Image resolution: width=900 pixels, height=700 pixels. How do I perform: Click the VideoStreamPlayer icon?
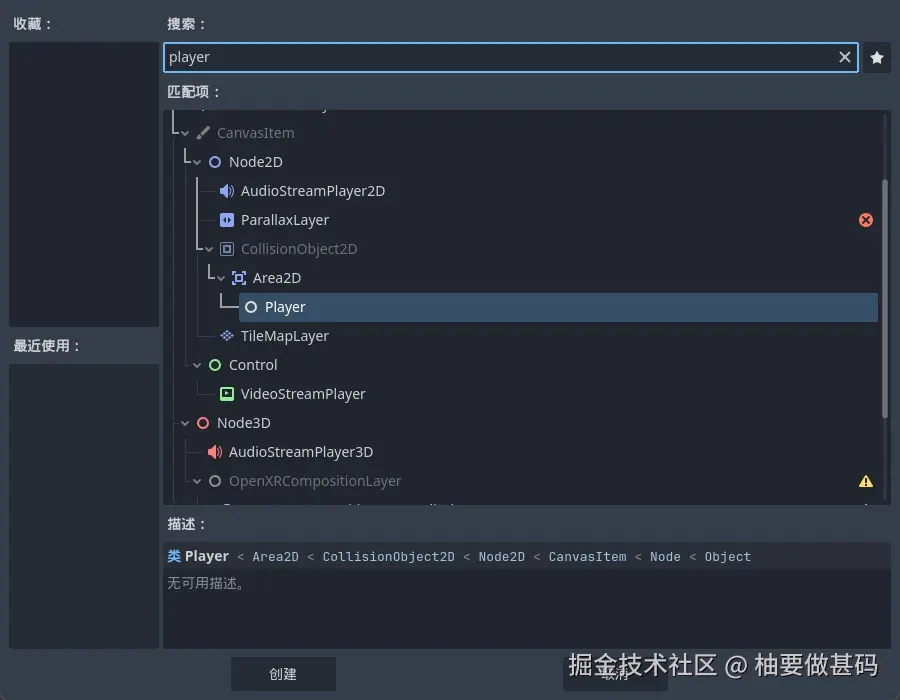pyautogui.click(x=227, y=393)
